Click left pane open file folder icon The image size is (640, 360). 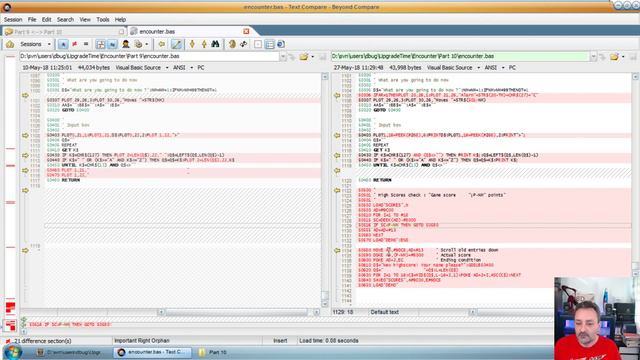(303, 57)
